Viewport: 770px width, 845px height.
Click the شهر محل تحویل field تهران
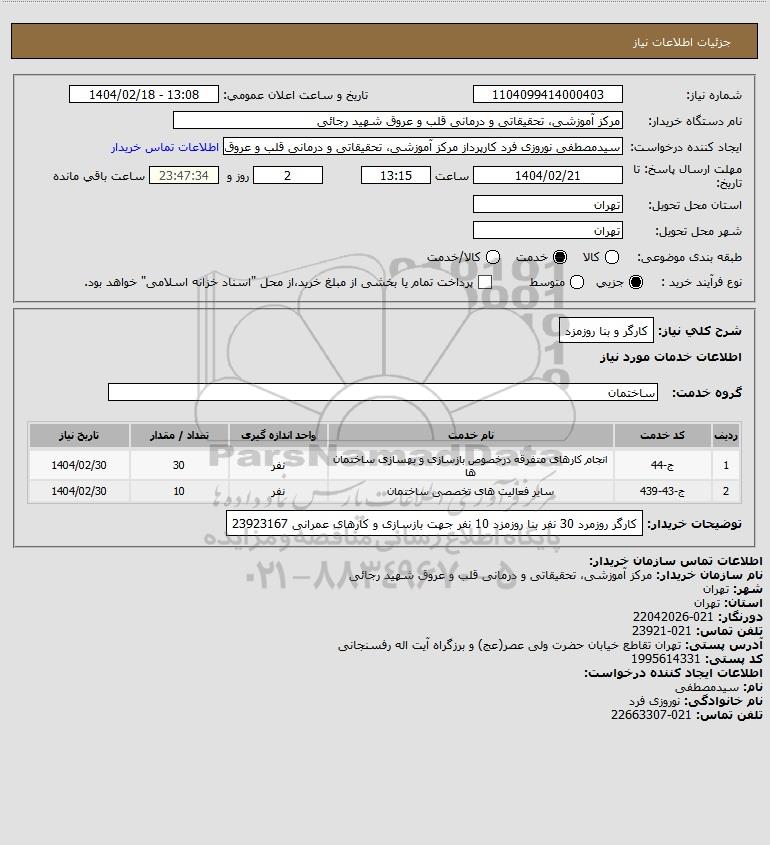547,230
